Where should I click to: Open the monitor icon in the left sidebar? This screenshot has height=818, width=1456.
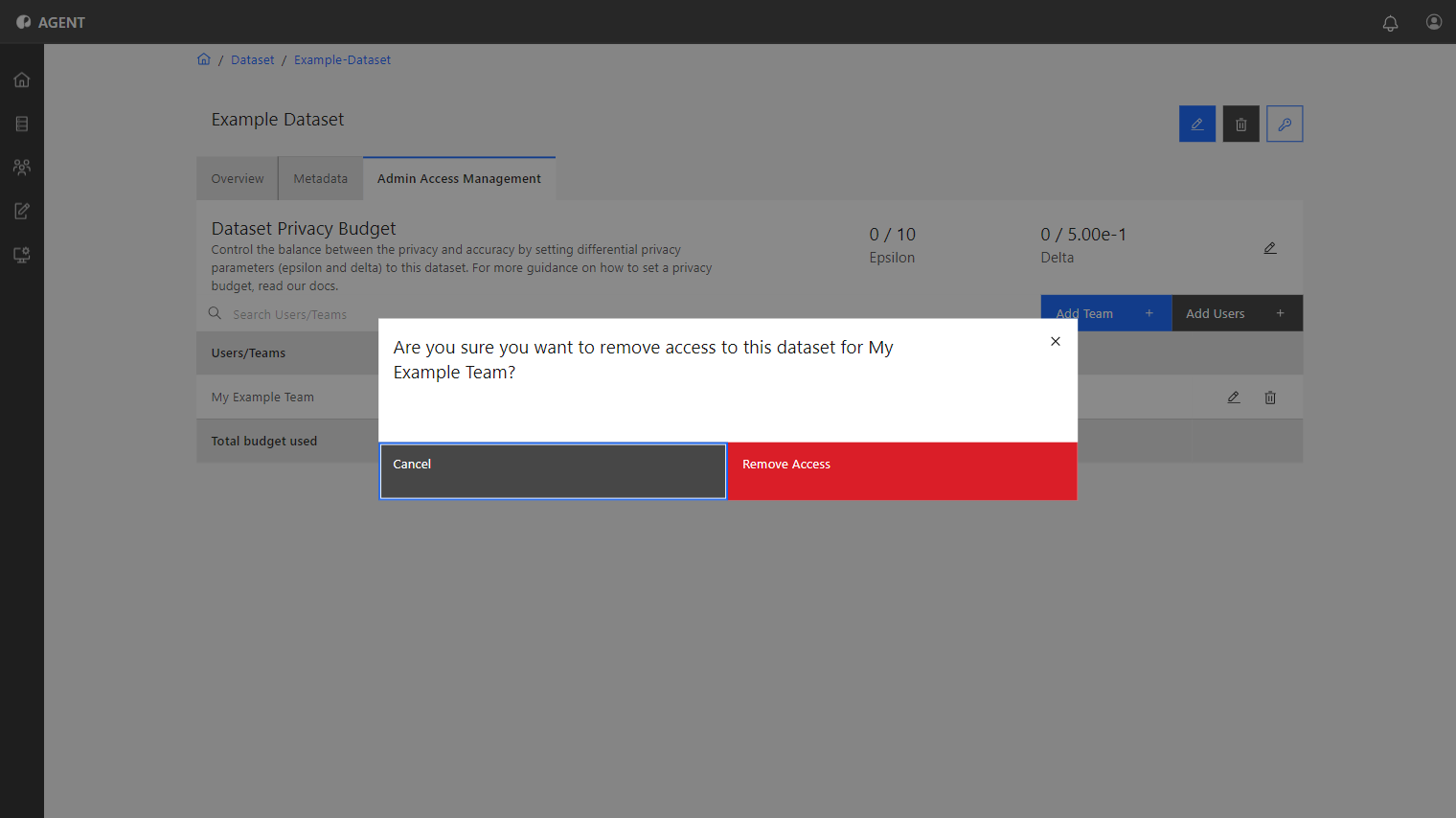point(22,255)
